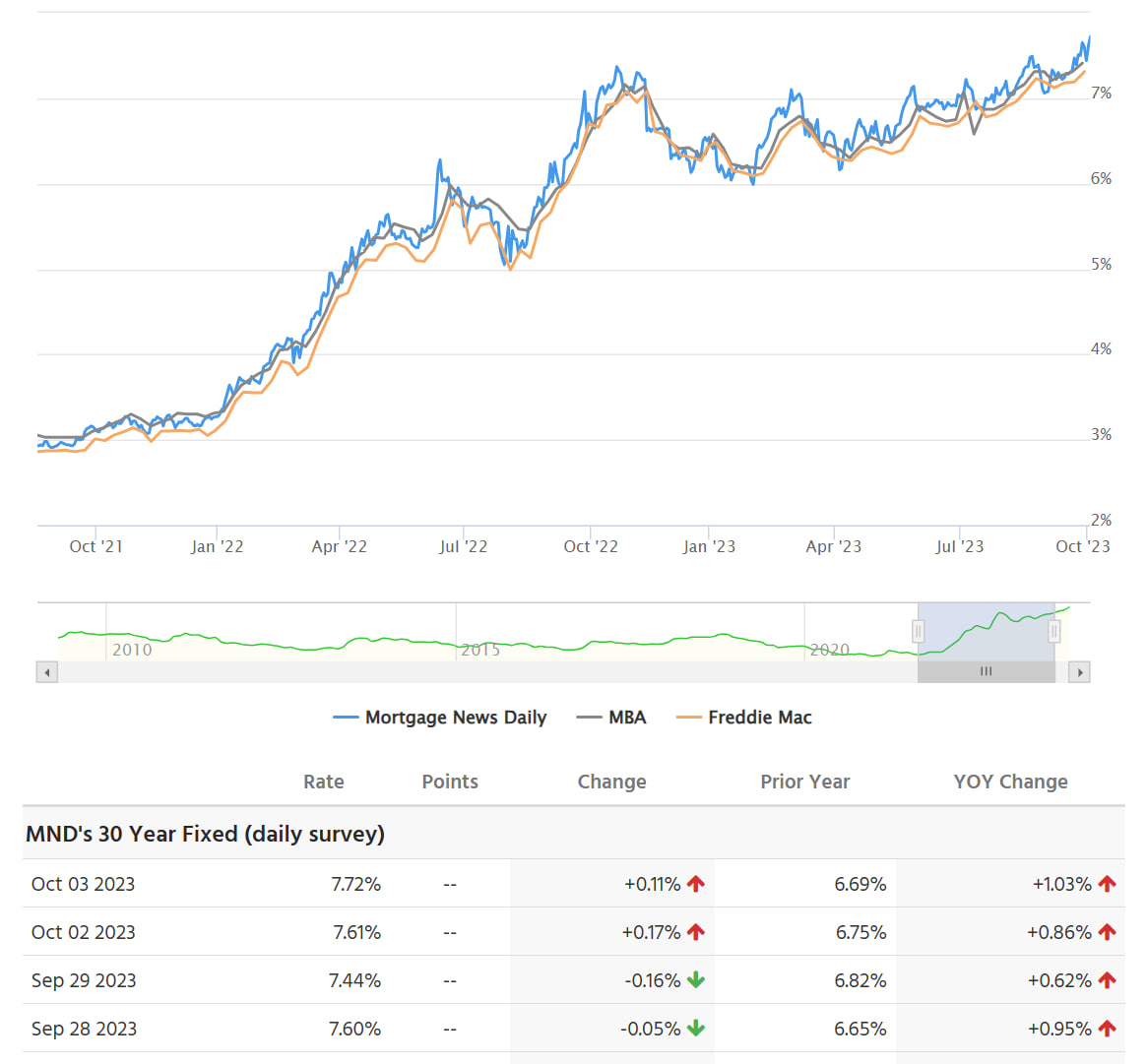The image size is (1147, 1064).
Task: Click the +0.62% YOY change value
Action: (1060, 980)
